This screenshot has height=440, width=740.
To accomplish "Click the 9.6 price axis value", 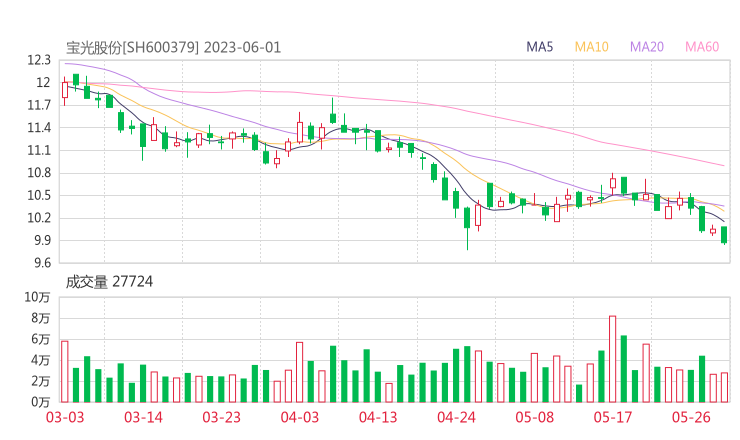I will [x=42, y=263].
